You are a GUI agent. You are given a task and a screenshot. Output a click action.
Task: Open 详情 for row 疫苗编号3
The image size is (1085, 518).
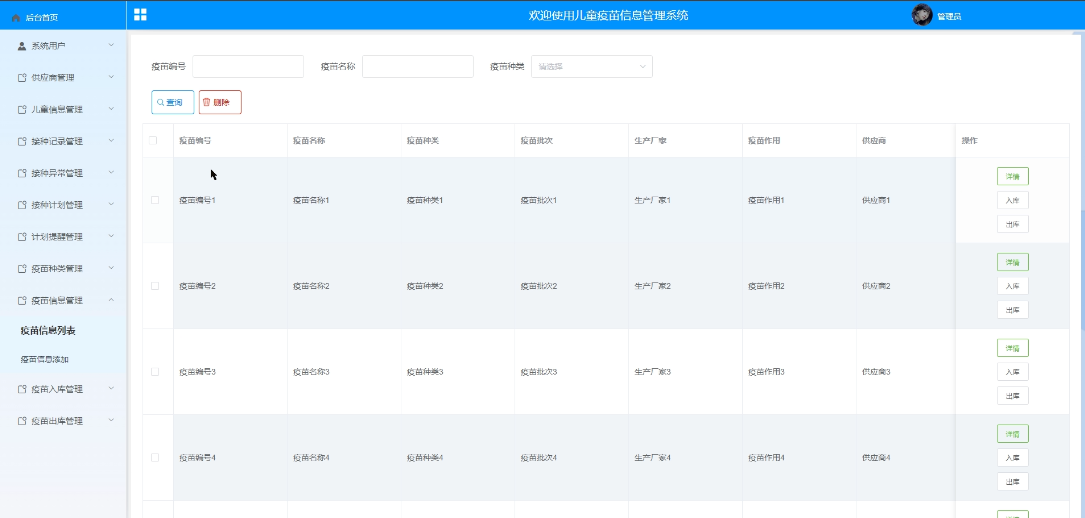(x=1012, y=348)
